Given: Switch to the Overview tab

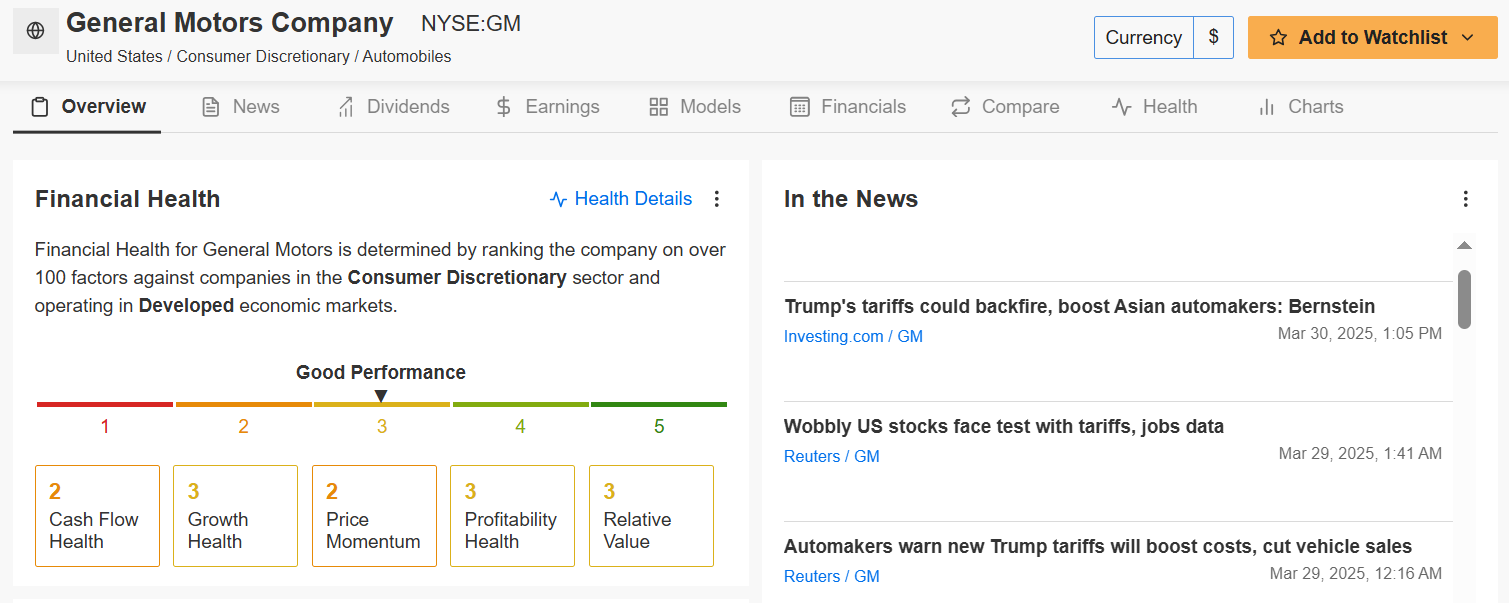Looking at the screenshot, I should 87,107.
